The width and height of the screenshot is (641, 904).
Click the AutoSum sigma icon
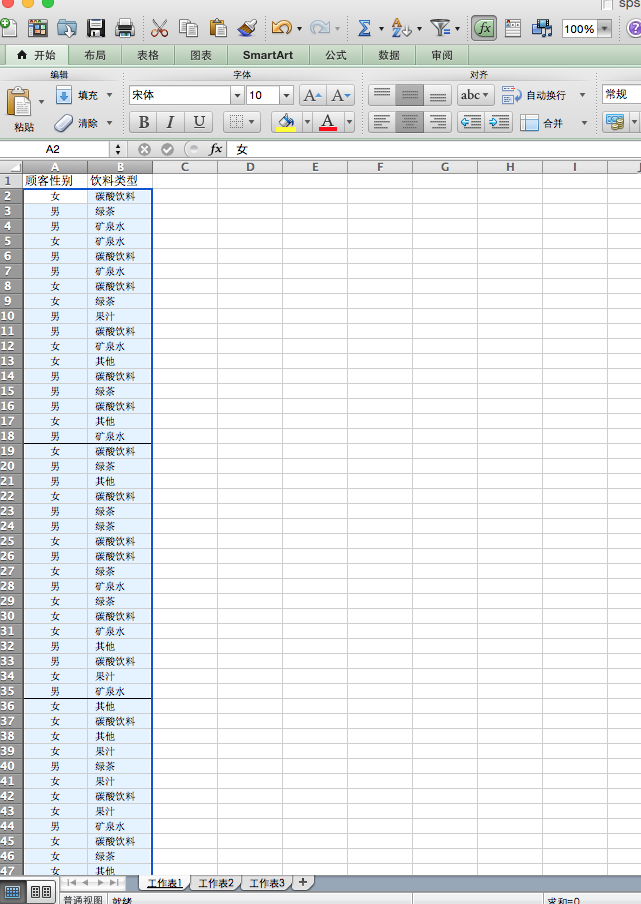(364, 28)
